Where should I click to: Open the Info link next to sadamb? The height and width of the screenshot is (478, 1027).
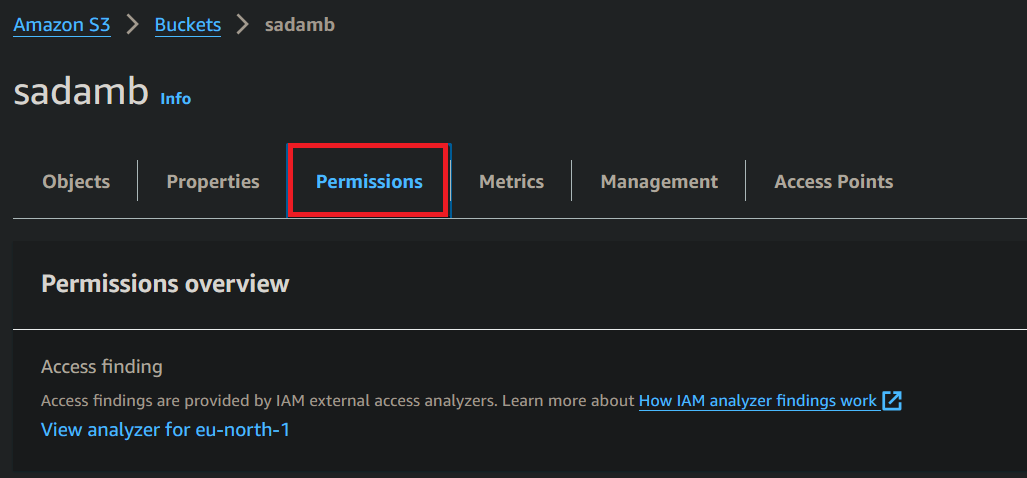click(x=176, y=98)
